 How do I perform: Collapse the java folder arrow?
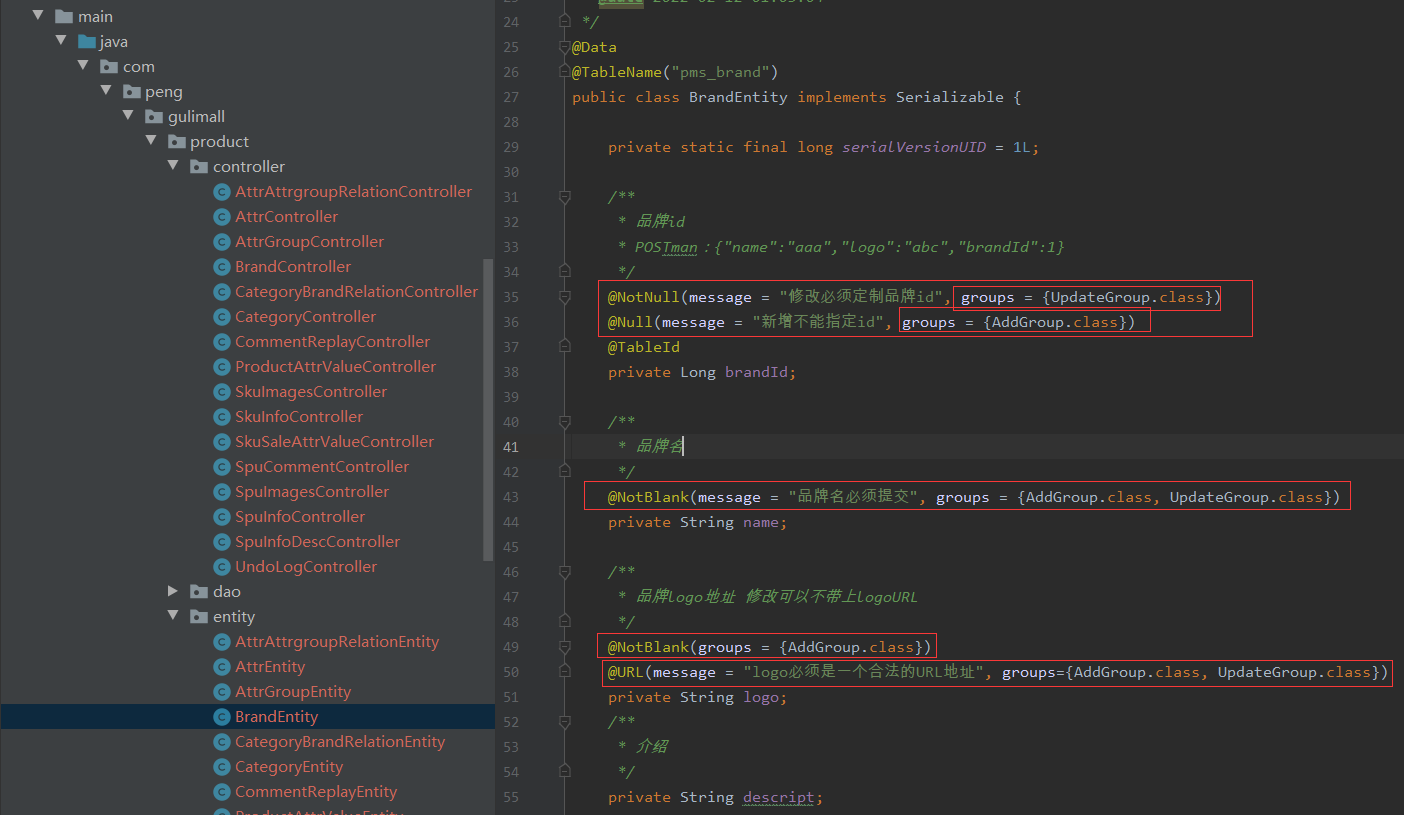62,41
